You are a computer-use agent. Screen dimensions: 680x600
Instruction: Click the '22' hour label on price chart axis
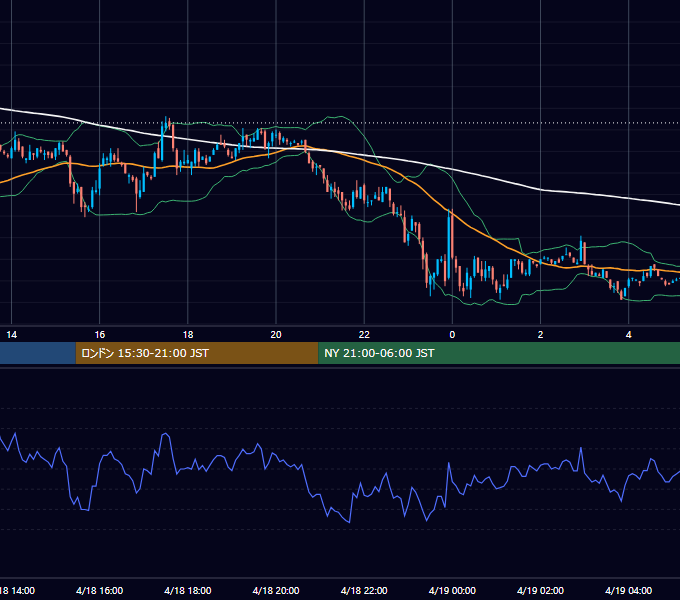(364, 335)
